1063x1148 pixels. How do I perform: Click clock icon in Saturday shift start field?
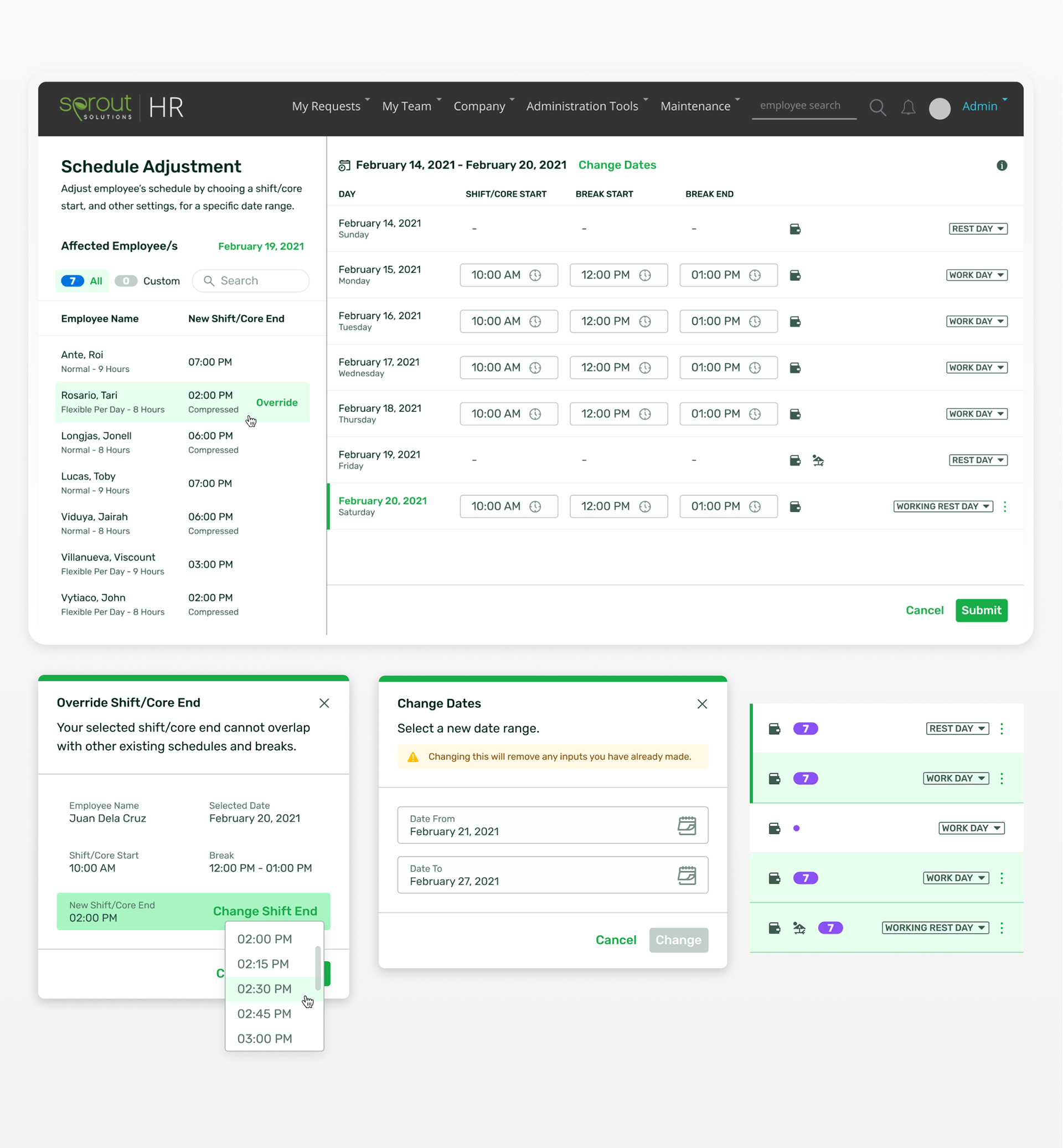535,506
